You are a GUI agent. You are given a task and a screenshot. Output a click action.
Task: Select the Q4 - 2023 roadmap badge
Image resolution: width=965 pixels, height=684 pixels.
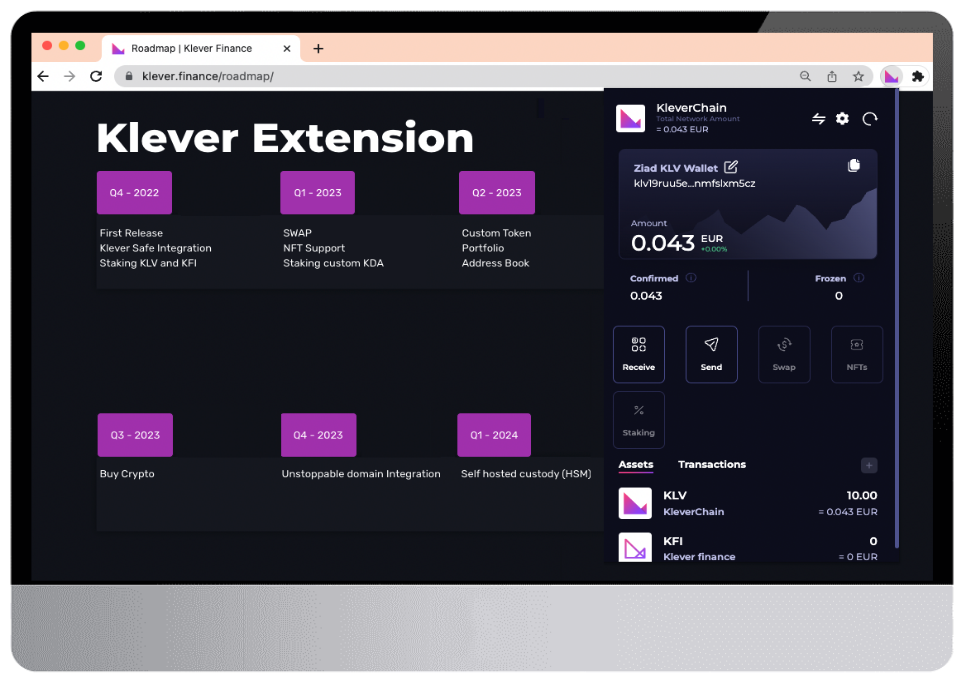coord(319,435)
